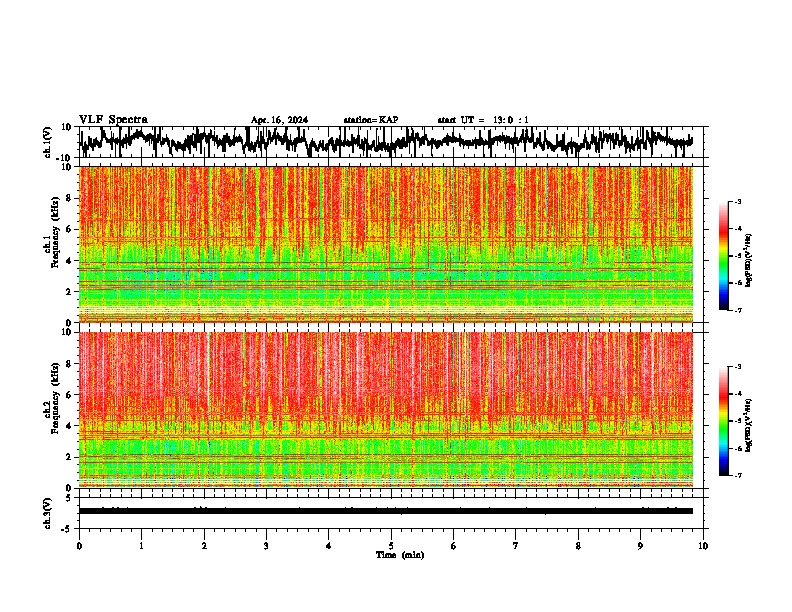Click the "10" tick on ch.1(V) waveform axis
Viewport: 792px width, 612px height.
tap(67, 127)
